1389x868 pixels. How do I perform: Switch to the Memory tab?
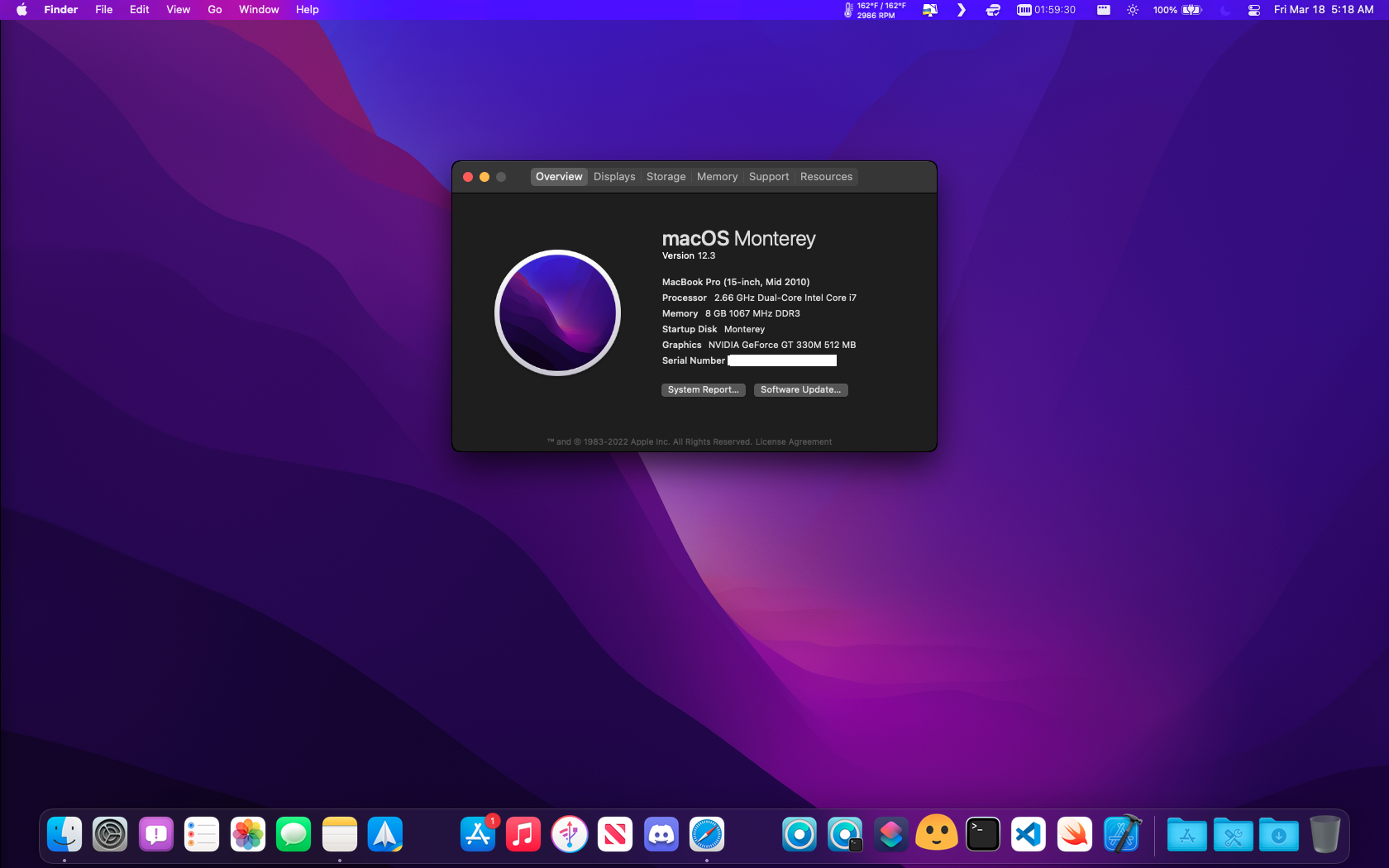pyautogui.click(x=718, y=177)
